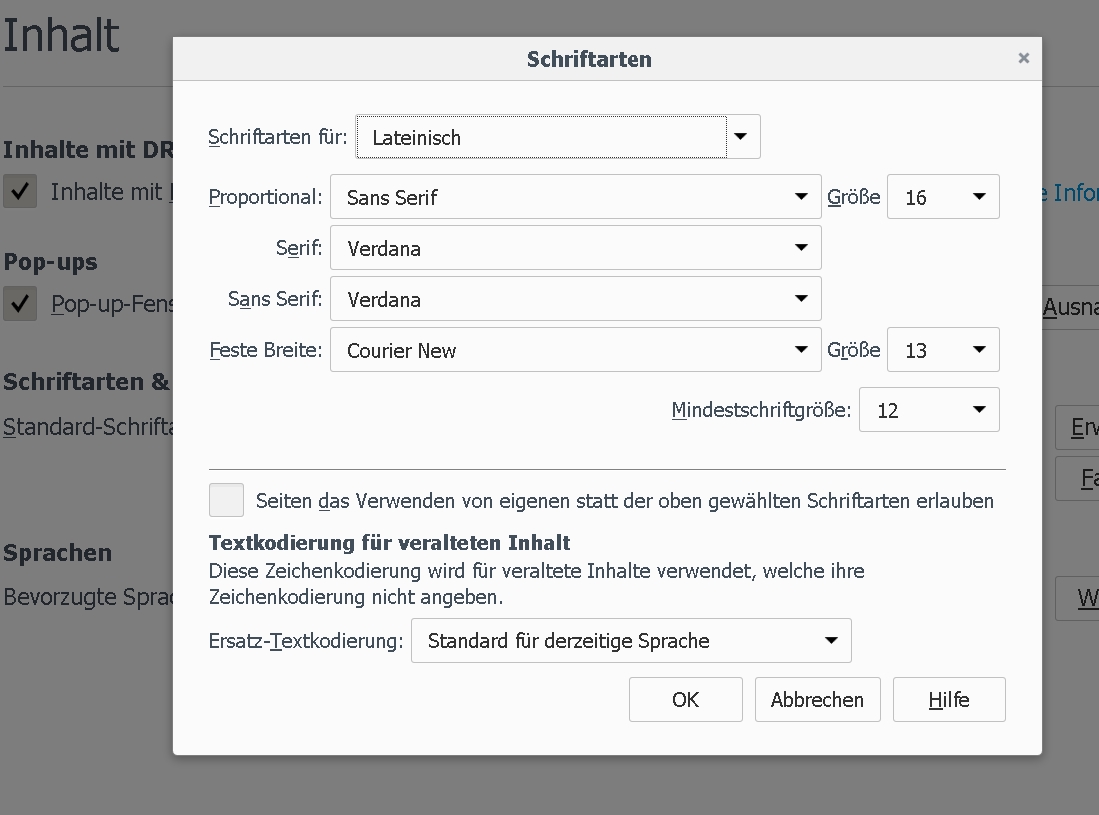Choose the Feste Breite Courier New dropdown
The image size is (1099, 815).
click(575, 350)
